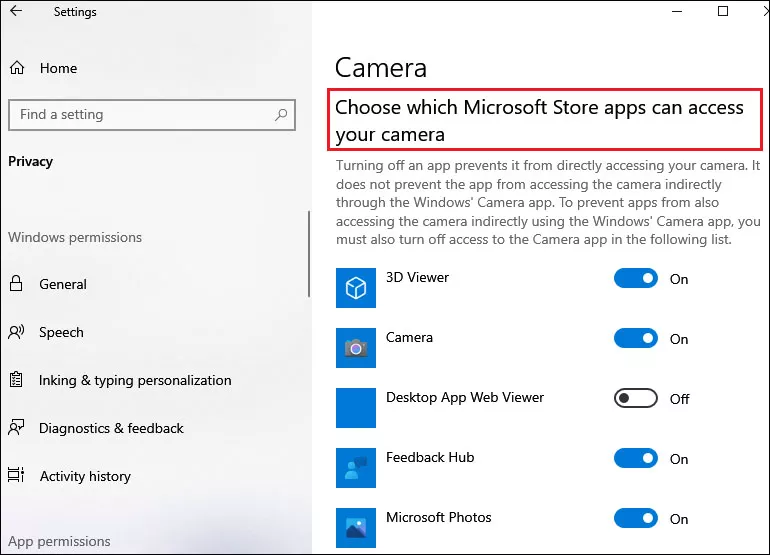Viewport: 770px width, 555px height.
Task: Click the Camera page title
Action: coord(381,68)
